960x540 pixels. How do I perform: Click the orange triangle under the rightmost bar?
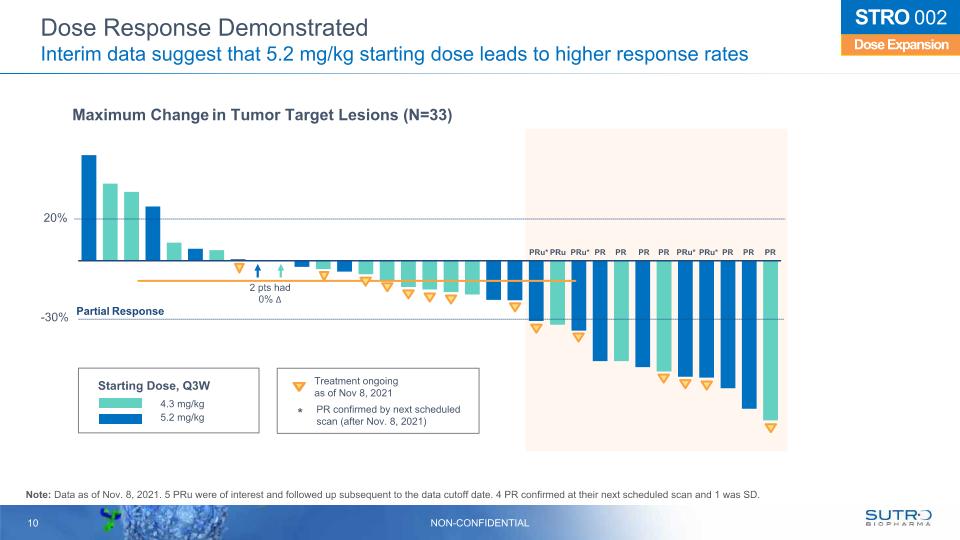click(770, 428)
